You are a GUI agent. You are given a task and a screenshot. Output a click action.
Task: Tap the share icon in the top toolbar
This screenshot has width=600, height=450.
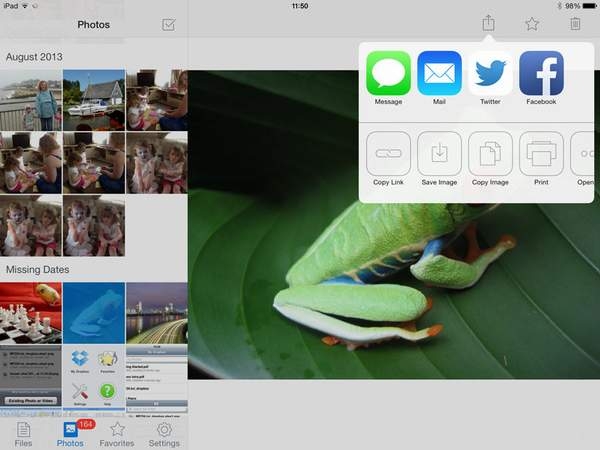point(488,23)
